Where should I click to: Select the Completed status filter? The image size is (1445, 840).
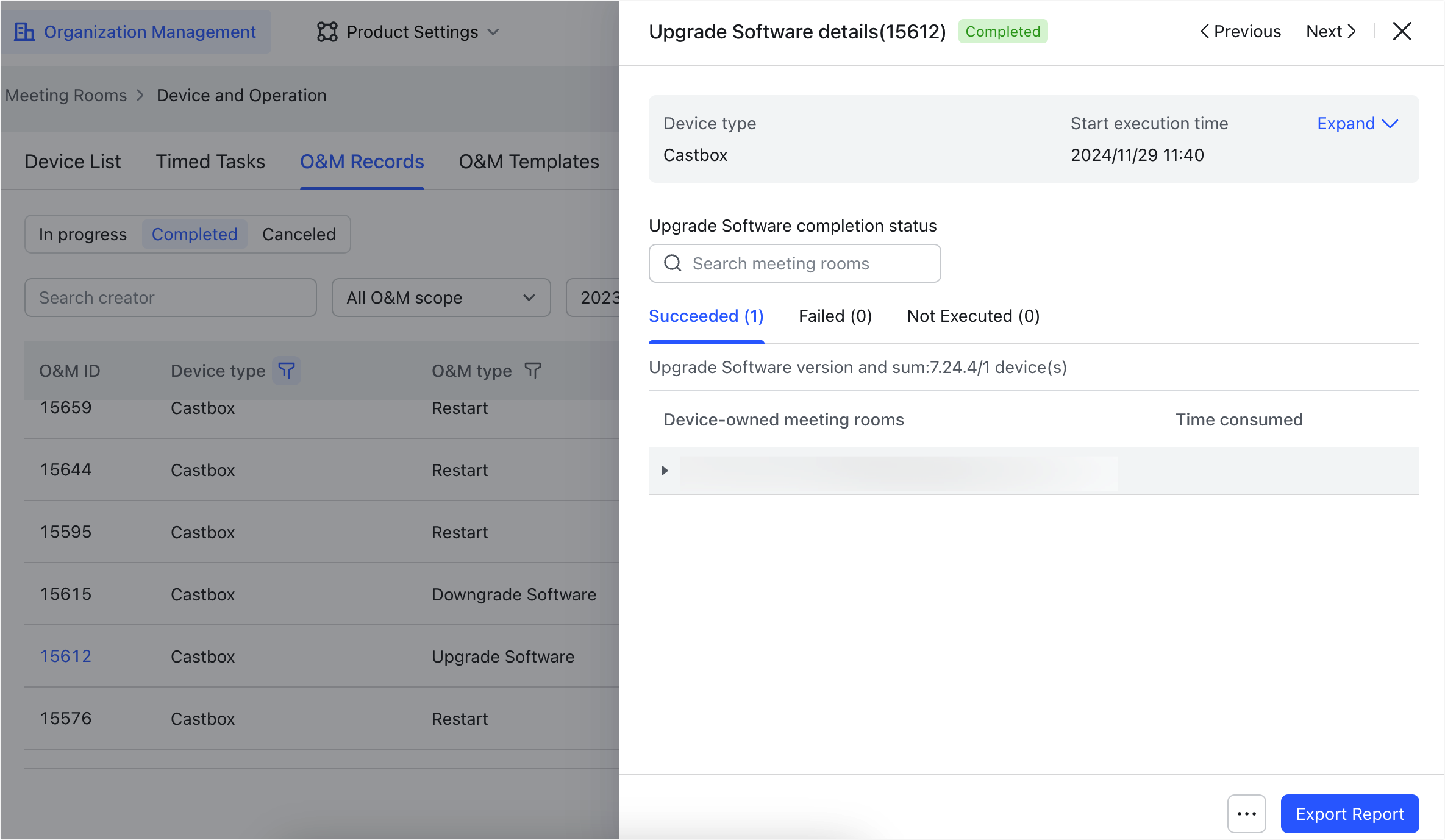194,234
